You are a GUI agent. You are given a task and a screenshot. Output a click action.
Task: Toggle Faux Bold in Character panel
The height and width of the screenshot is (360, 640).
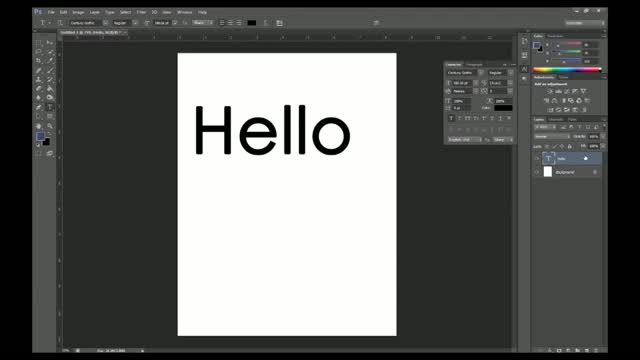pos(451,118)
